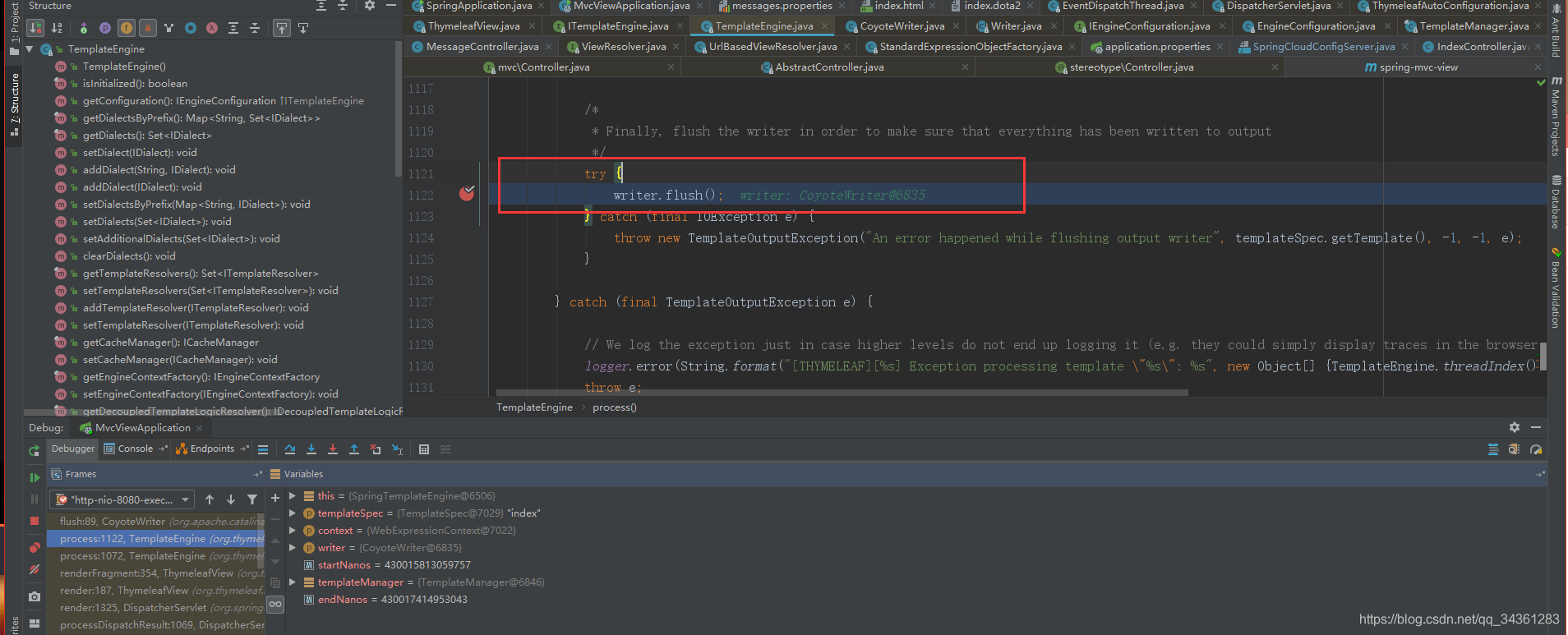Click Autoscroll from Source icon
1568x635 pixels.
(303, 28)
